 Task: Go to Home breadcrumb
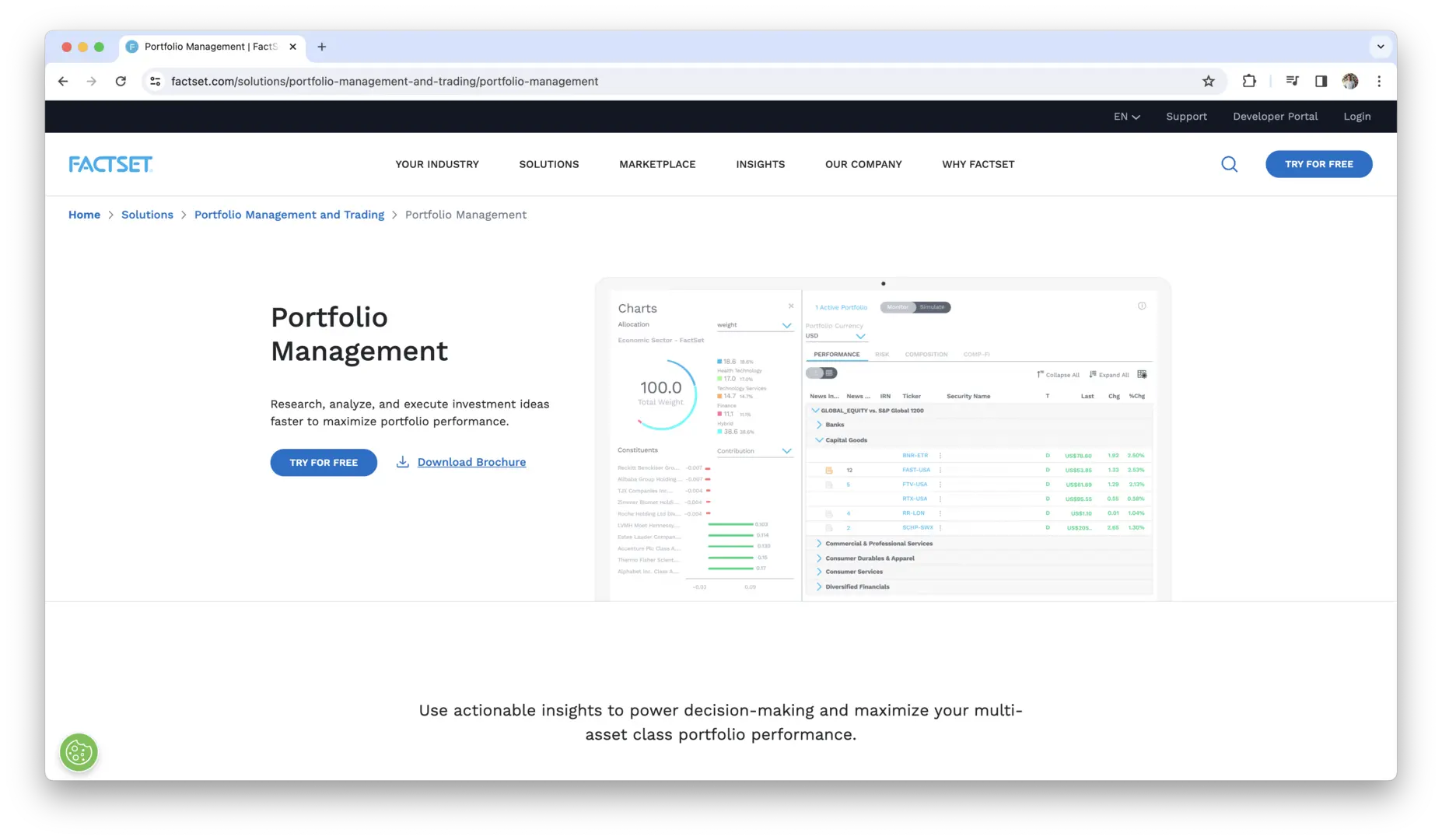pyautogui.click(x=84, y=215)
